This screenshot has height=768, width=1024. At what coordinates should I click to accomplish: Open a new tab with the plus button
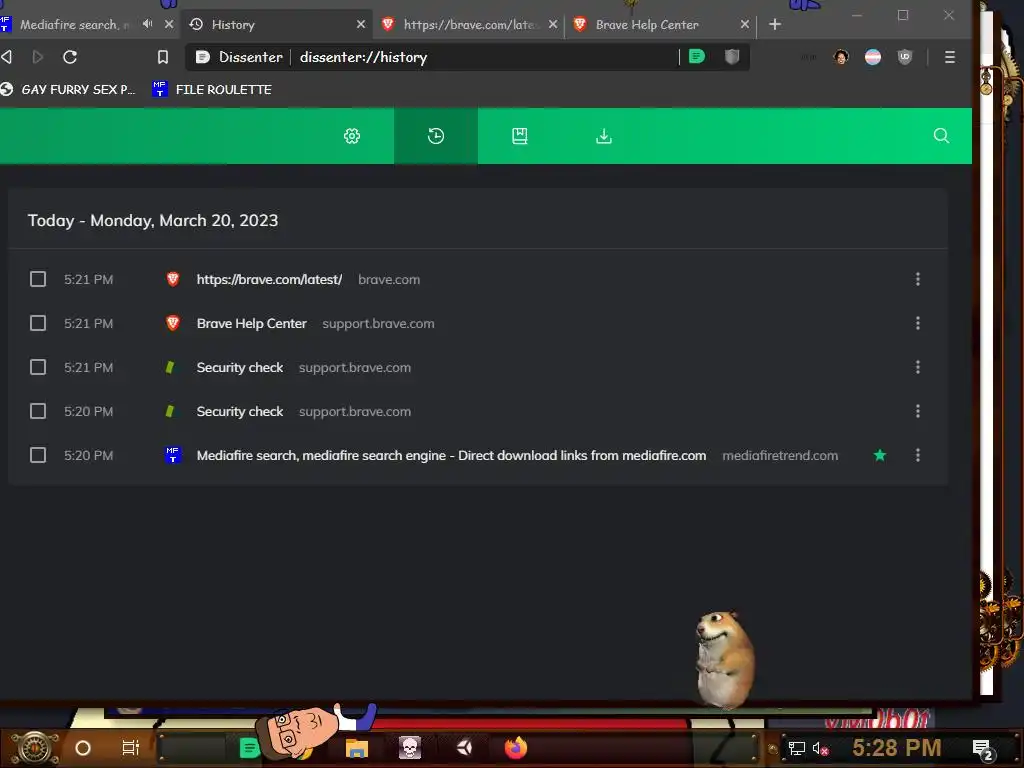point(775,24)
